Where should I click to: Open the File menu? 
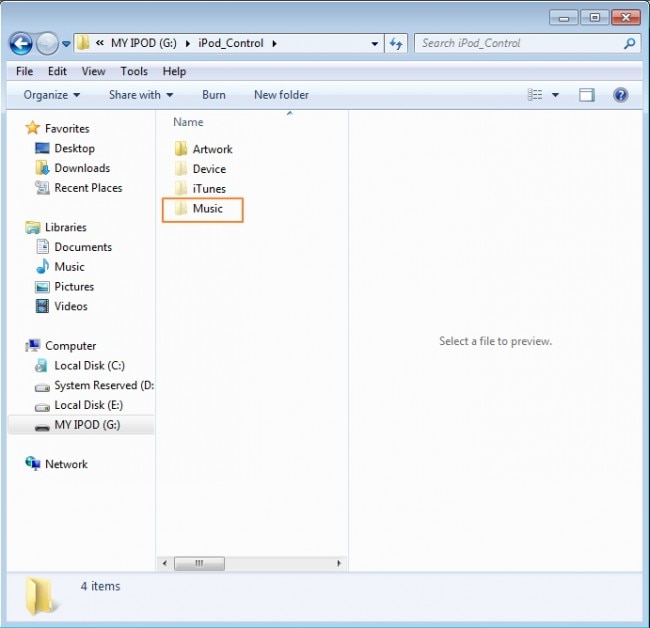pos(24,71)
